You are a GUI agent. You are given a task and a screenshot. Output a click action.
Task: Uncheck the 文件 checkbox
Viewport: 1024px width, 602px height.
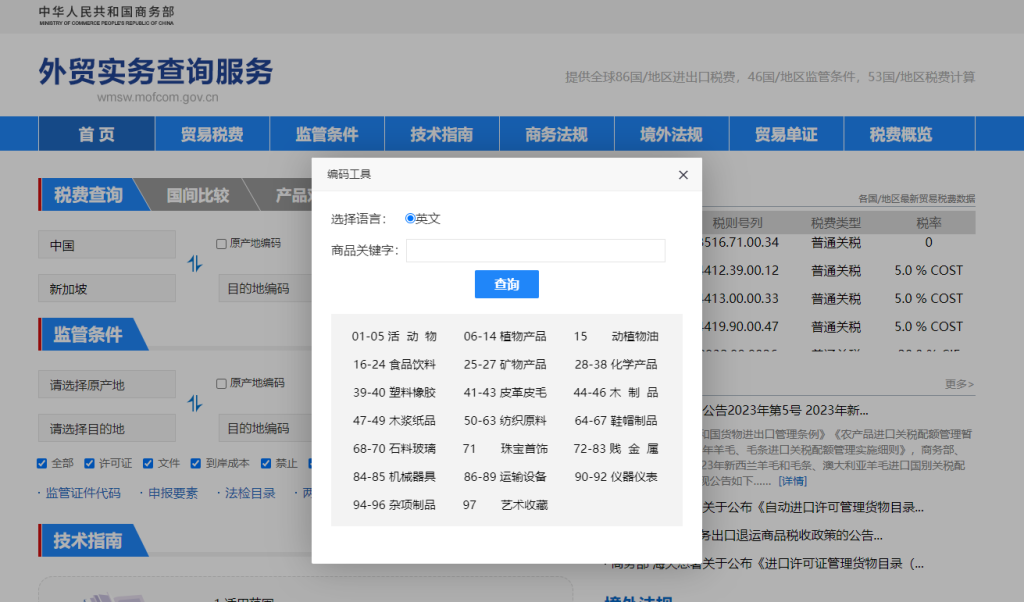[x=148, y=463]
